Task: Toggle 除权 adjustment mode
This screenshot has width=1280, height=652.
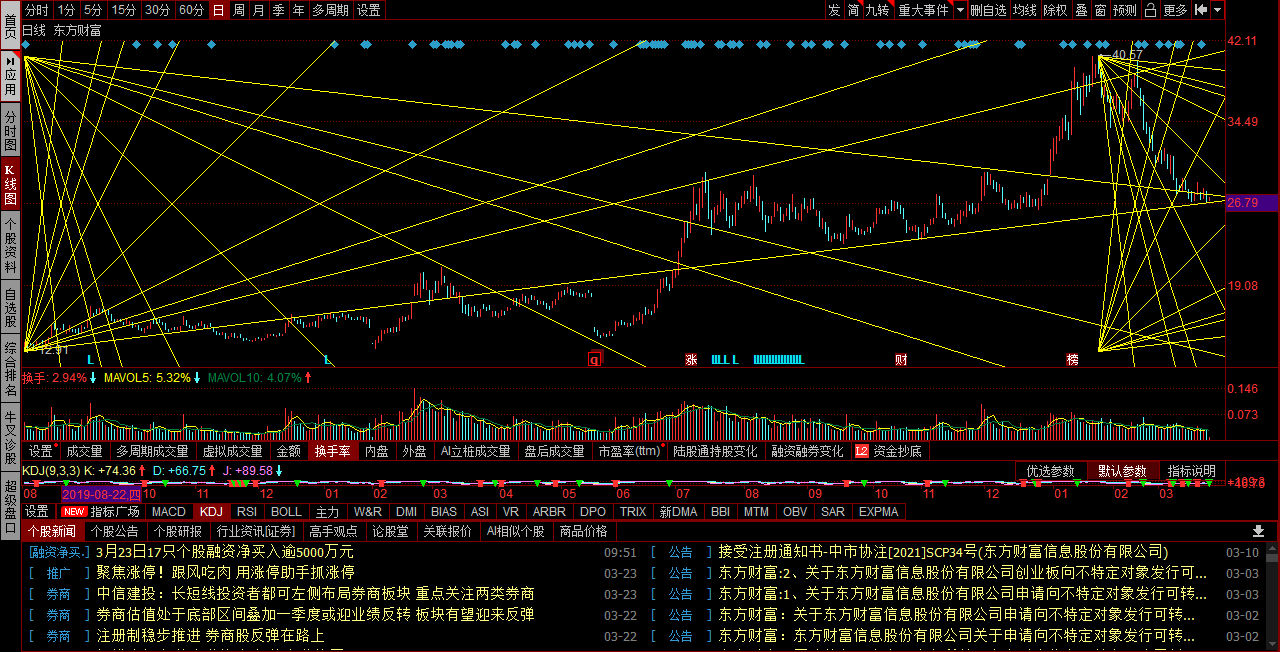Action: (1055, 10)
